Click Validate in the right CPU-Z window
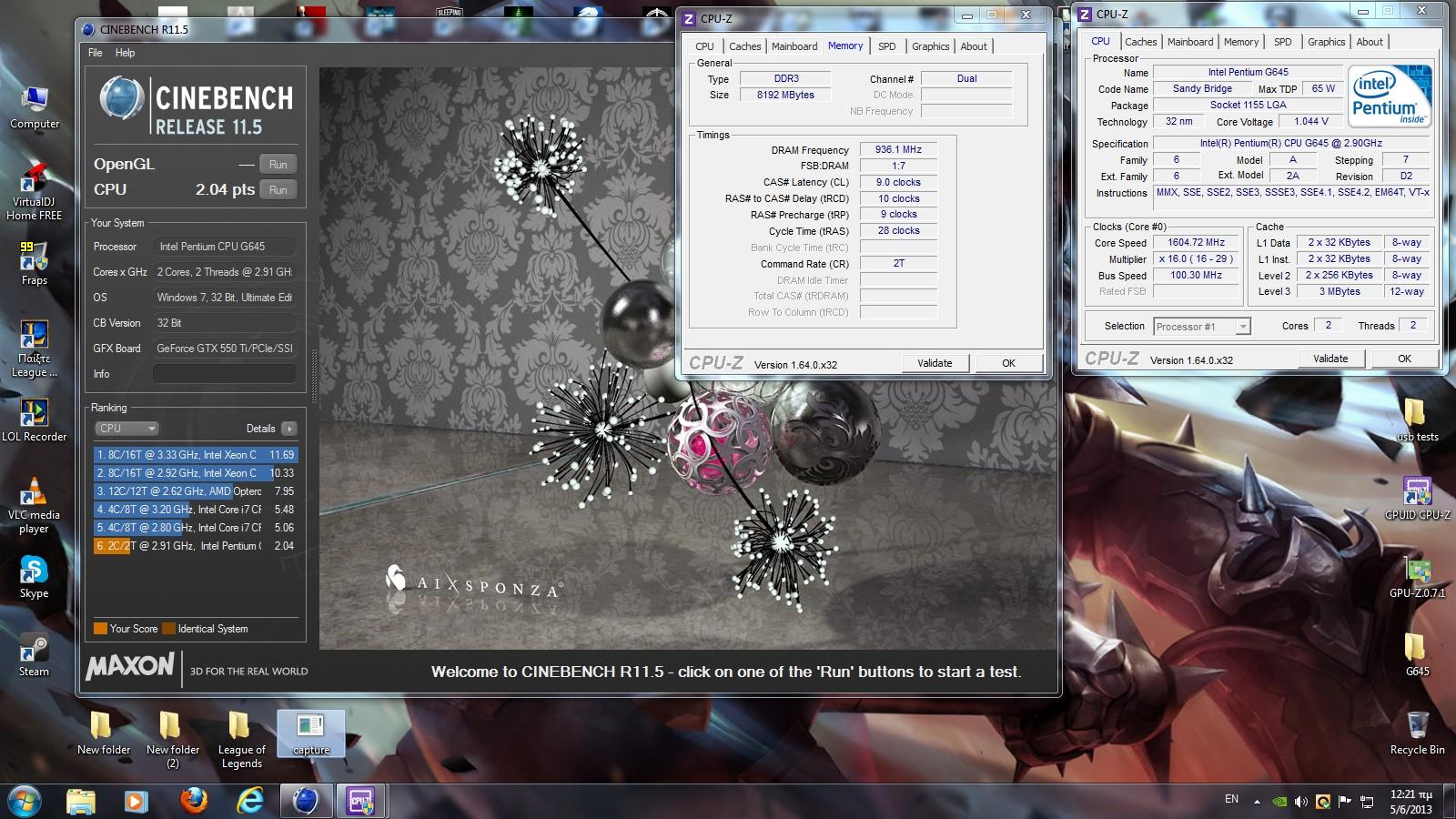 pos(1330,359)
